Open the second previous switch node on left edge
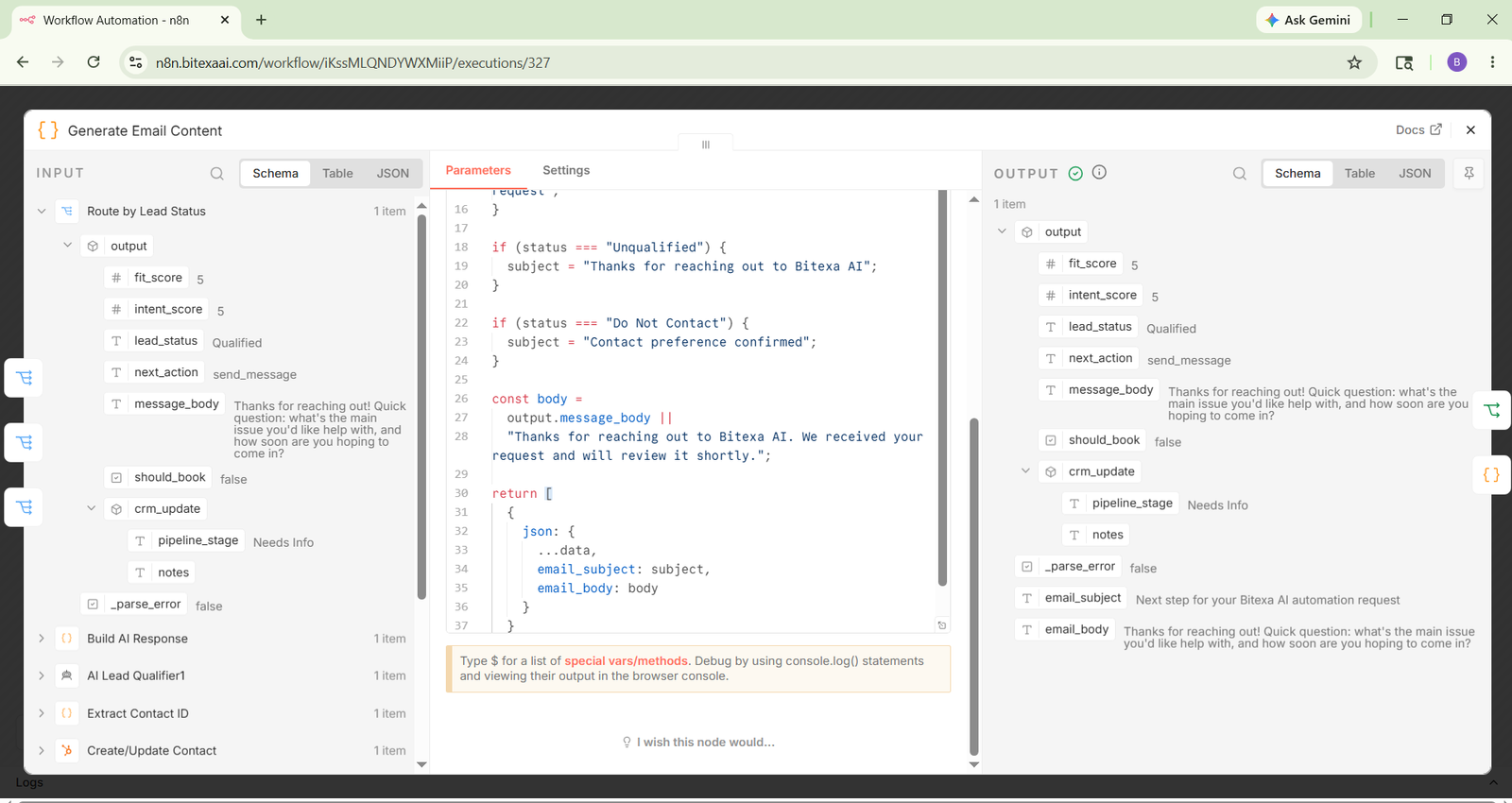Image resolution: width=1512 pixels, height=803 pixels. (x=24, y=442)
